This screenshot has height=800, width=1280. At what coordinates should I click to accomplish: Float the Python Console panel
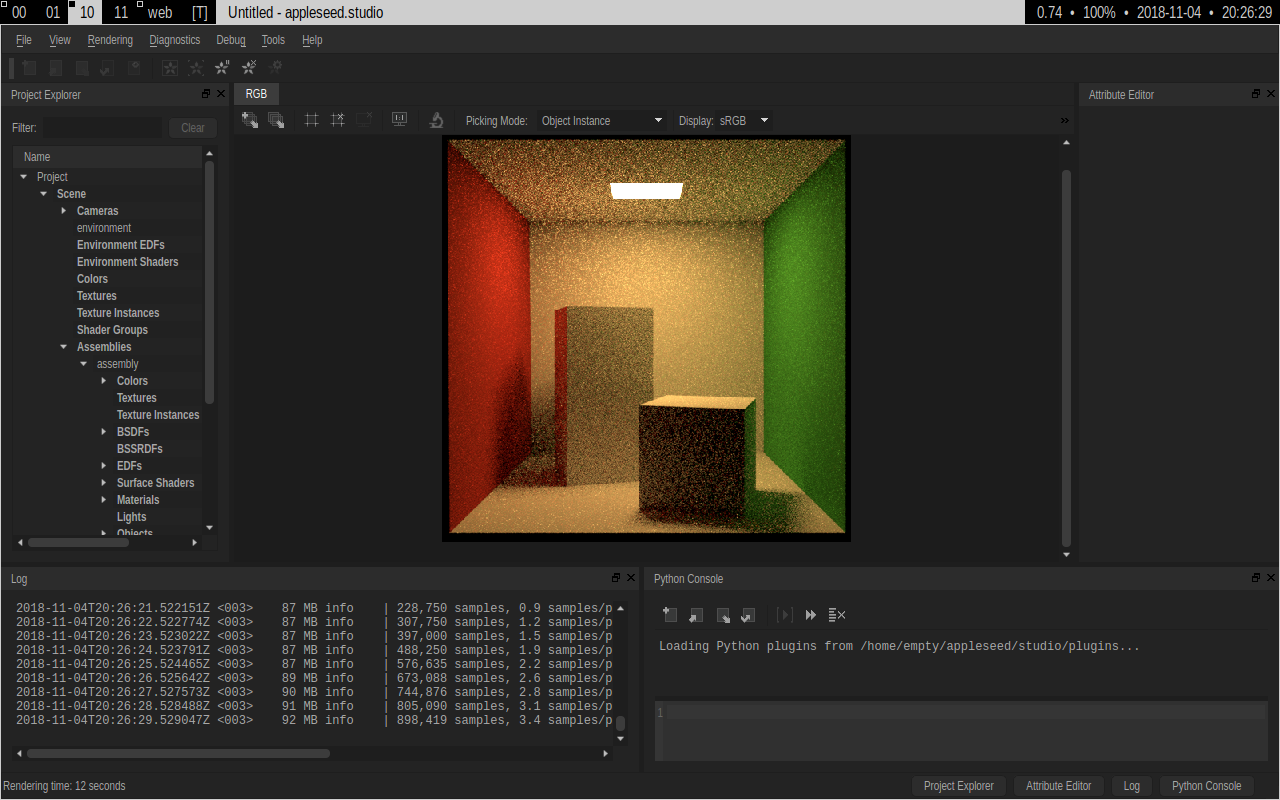1256,578
